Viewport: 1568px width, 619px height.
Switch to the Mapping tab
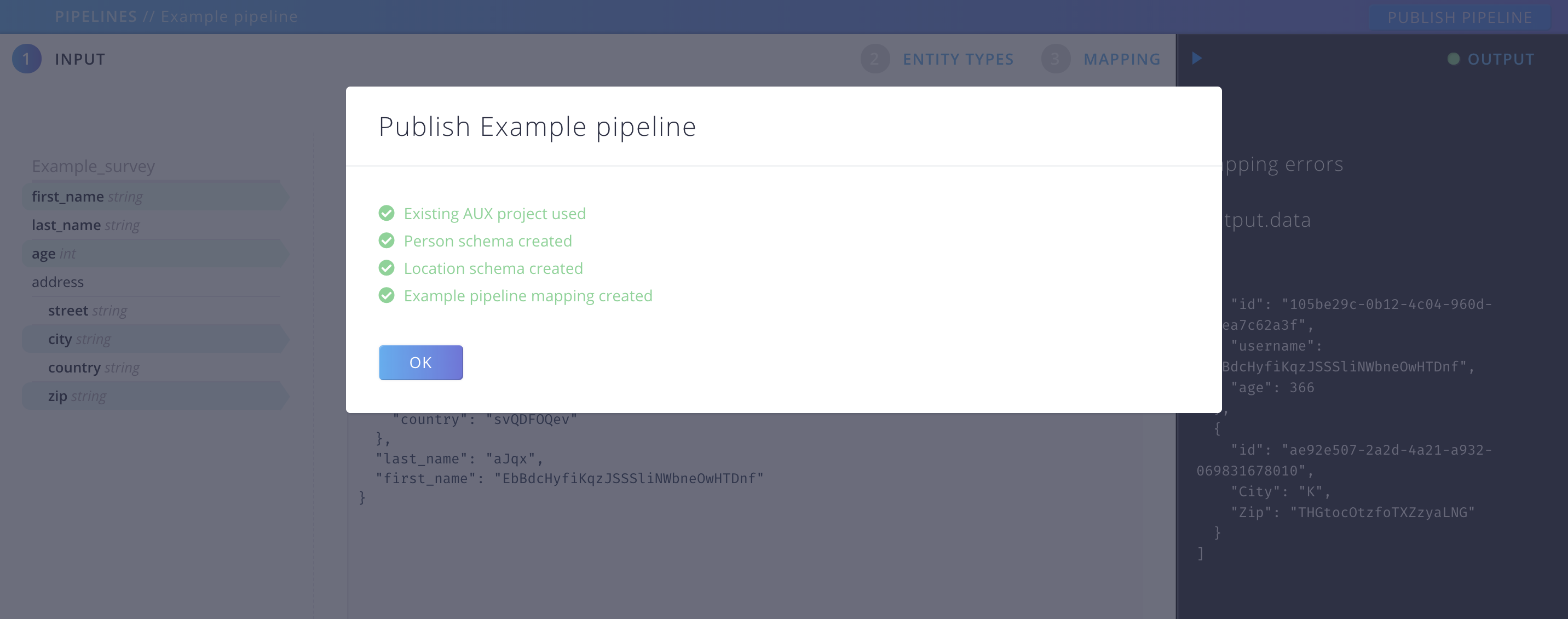1122,59
